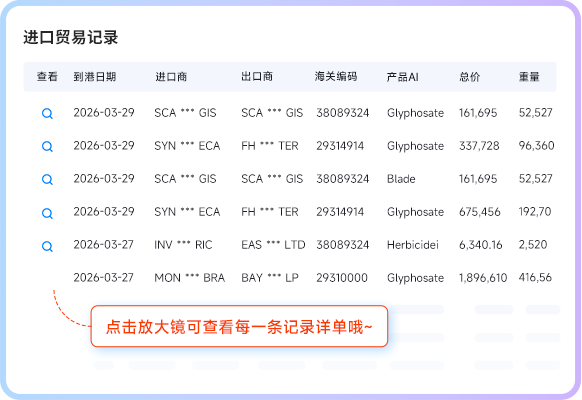Click the 海关编码 column header
This screenshot has height=400, width=582.
click(x=336, y=77)
